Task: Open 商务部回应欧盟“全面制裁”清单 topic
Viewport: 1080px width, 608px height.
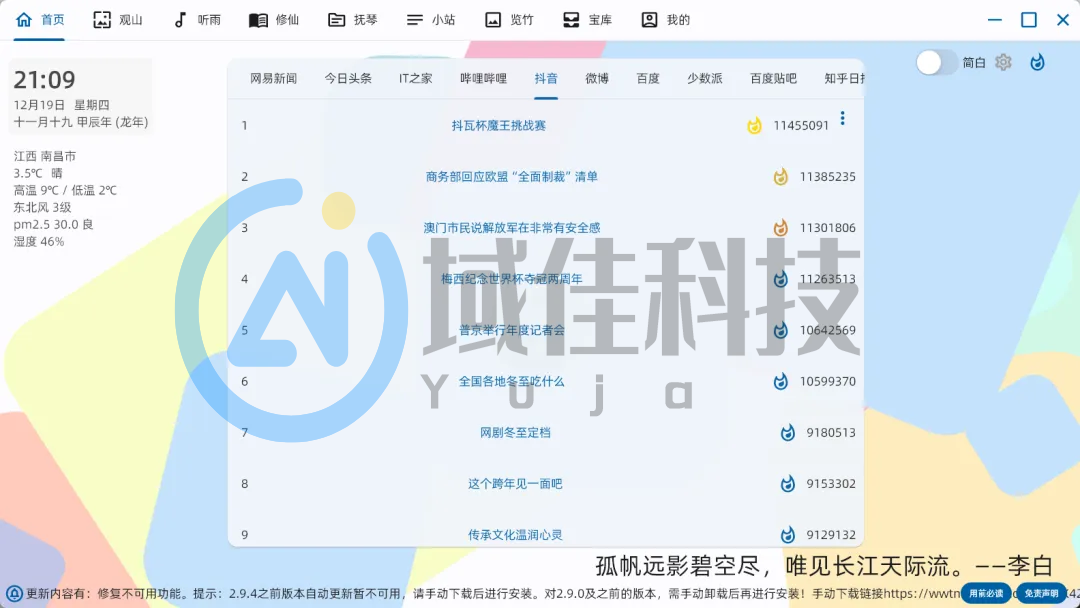Action: tap(512, 176)
